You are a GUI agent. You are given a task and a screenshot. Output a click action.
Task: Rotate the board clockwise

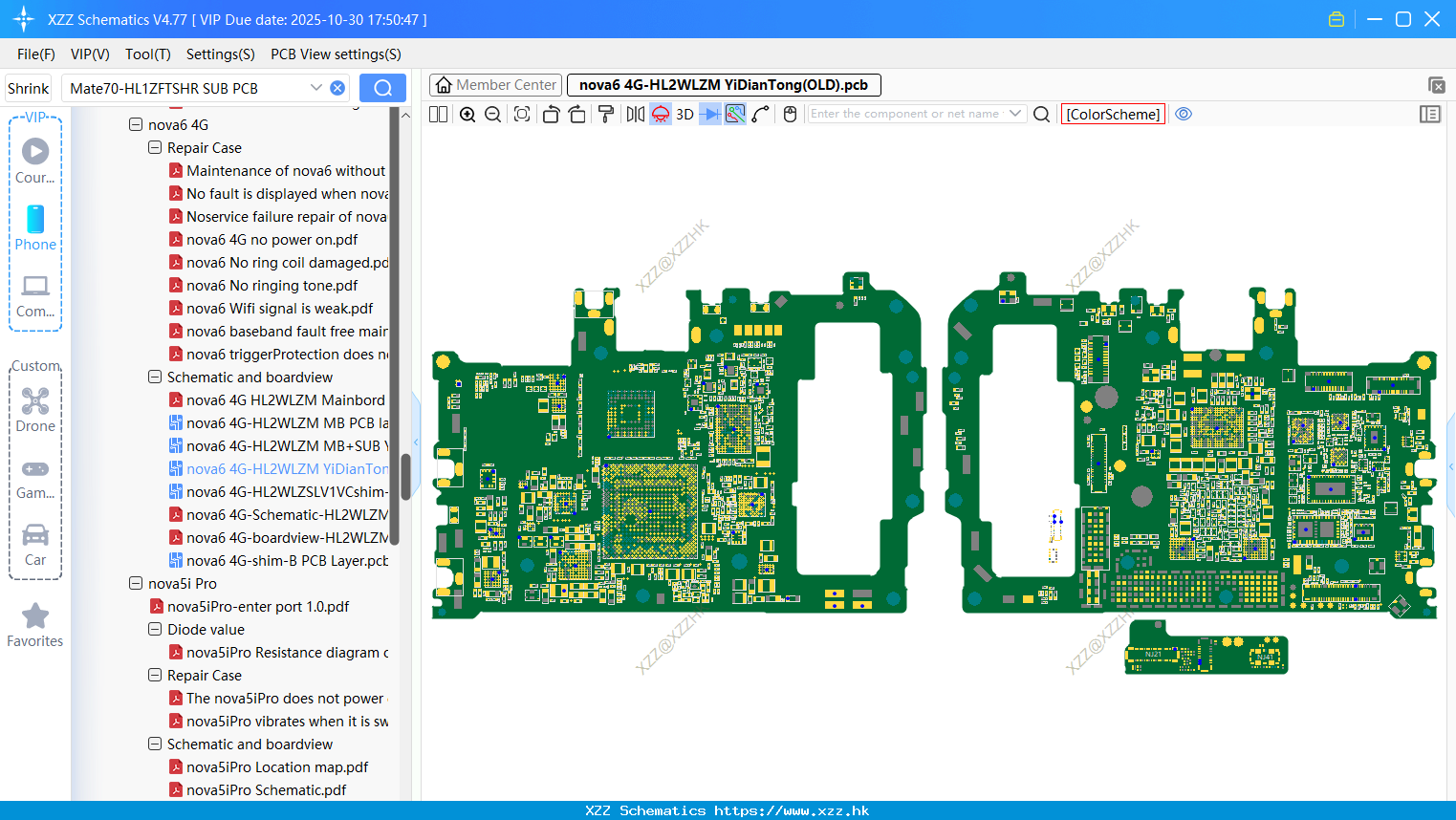[576, 114]
